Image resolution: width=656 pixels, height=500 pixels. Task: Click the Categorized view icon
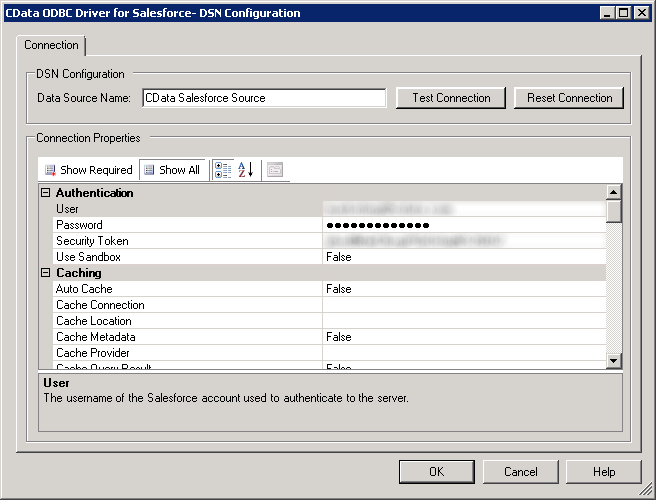point(223,170)
